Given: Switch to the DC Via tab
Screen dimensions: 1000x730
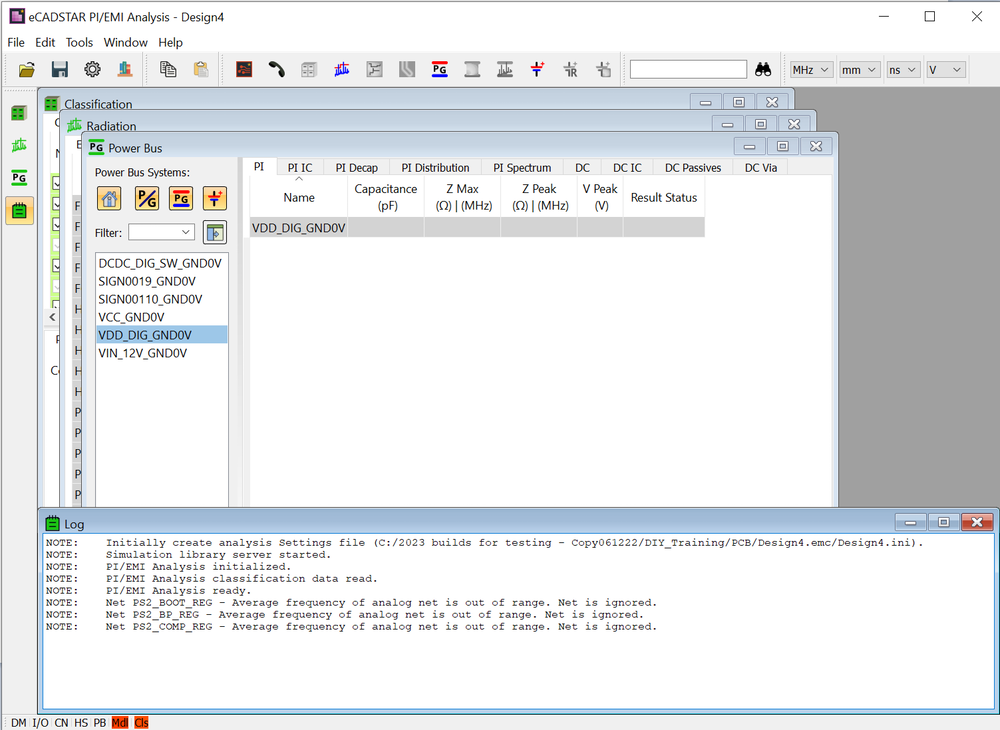Looking at the screenshot, I should [761, 168].
